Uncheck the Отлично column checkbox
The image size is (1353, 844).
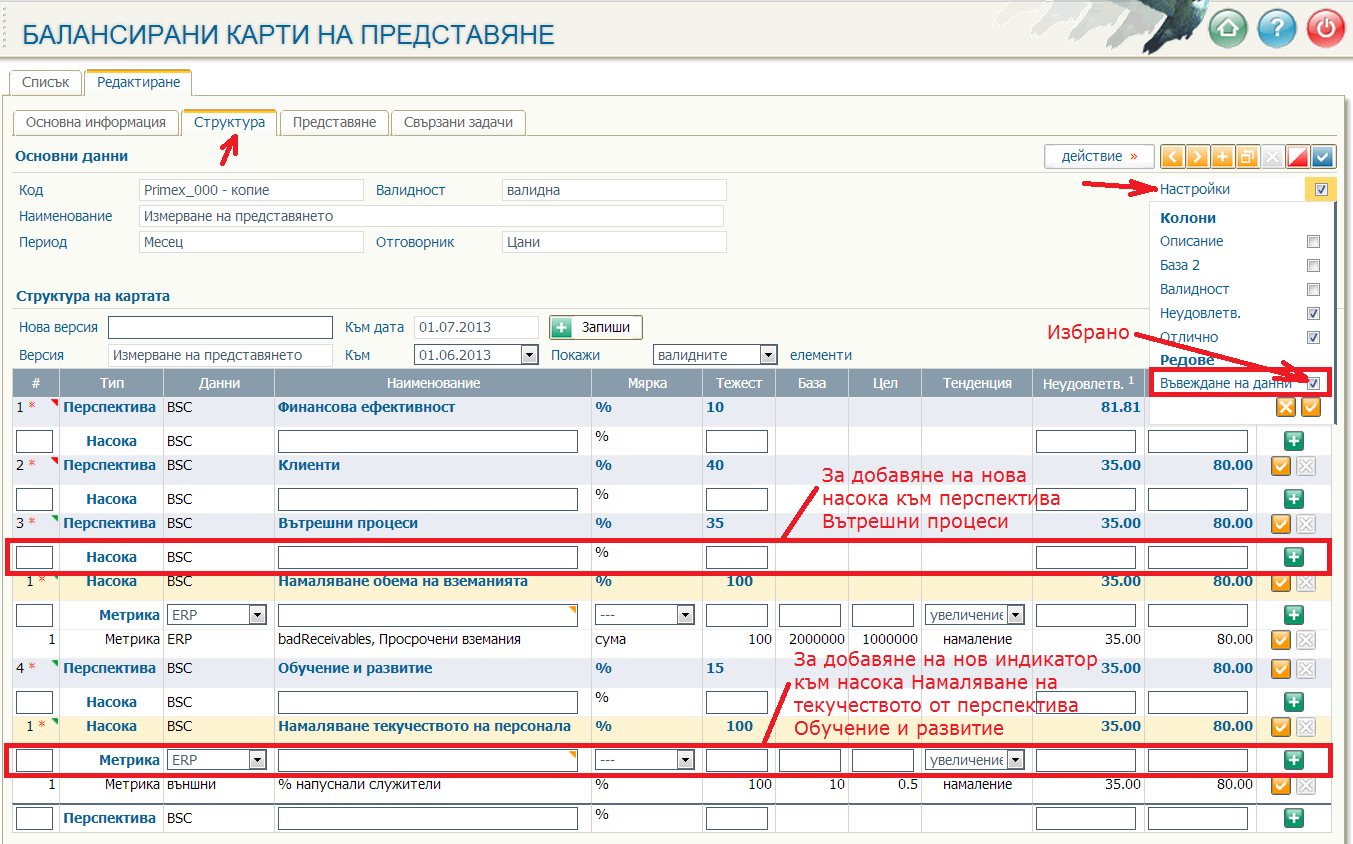[x=1313, y=337]
